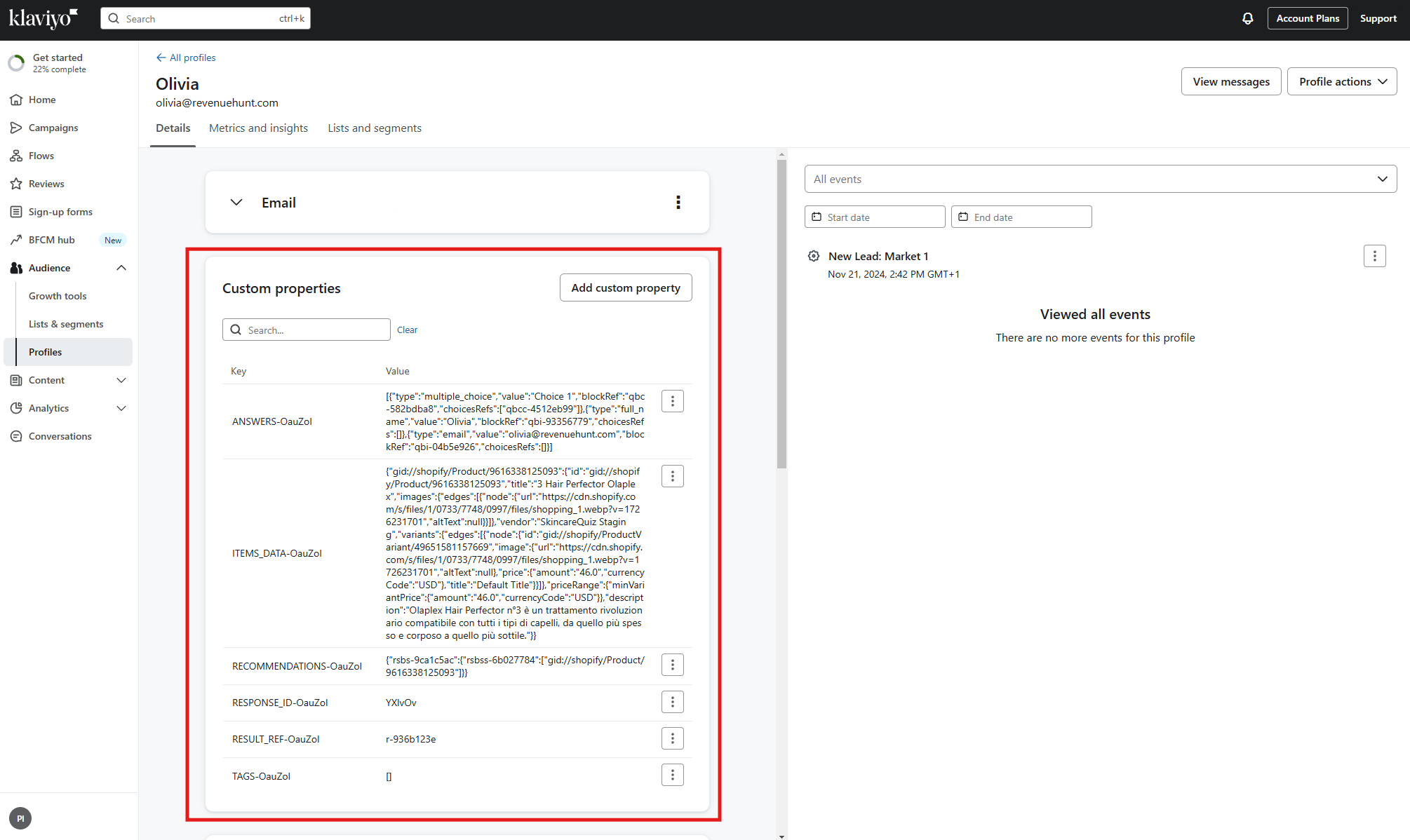Image resolution: width=1410 pixels, height=840 pixels.
Task: Click the Audience section expand icon
Action: pyautogui.click(x=122, y=267)
